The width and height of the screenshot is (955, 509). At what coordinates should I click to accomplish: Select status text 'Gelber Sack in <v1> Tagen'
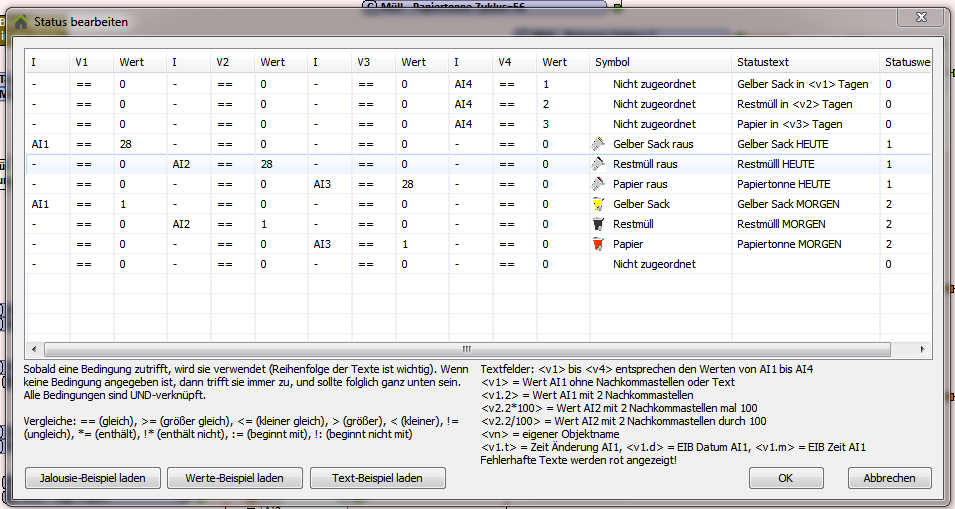(803, 84)
